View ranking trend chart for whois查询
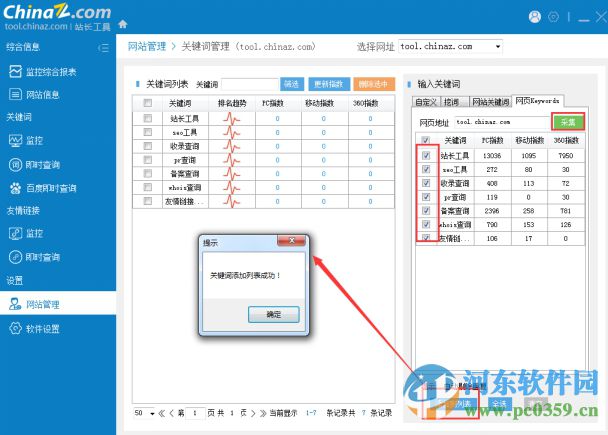Viewport: 608px width, 435px height. click(x=231, y=188)
